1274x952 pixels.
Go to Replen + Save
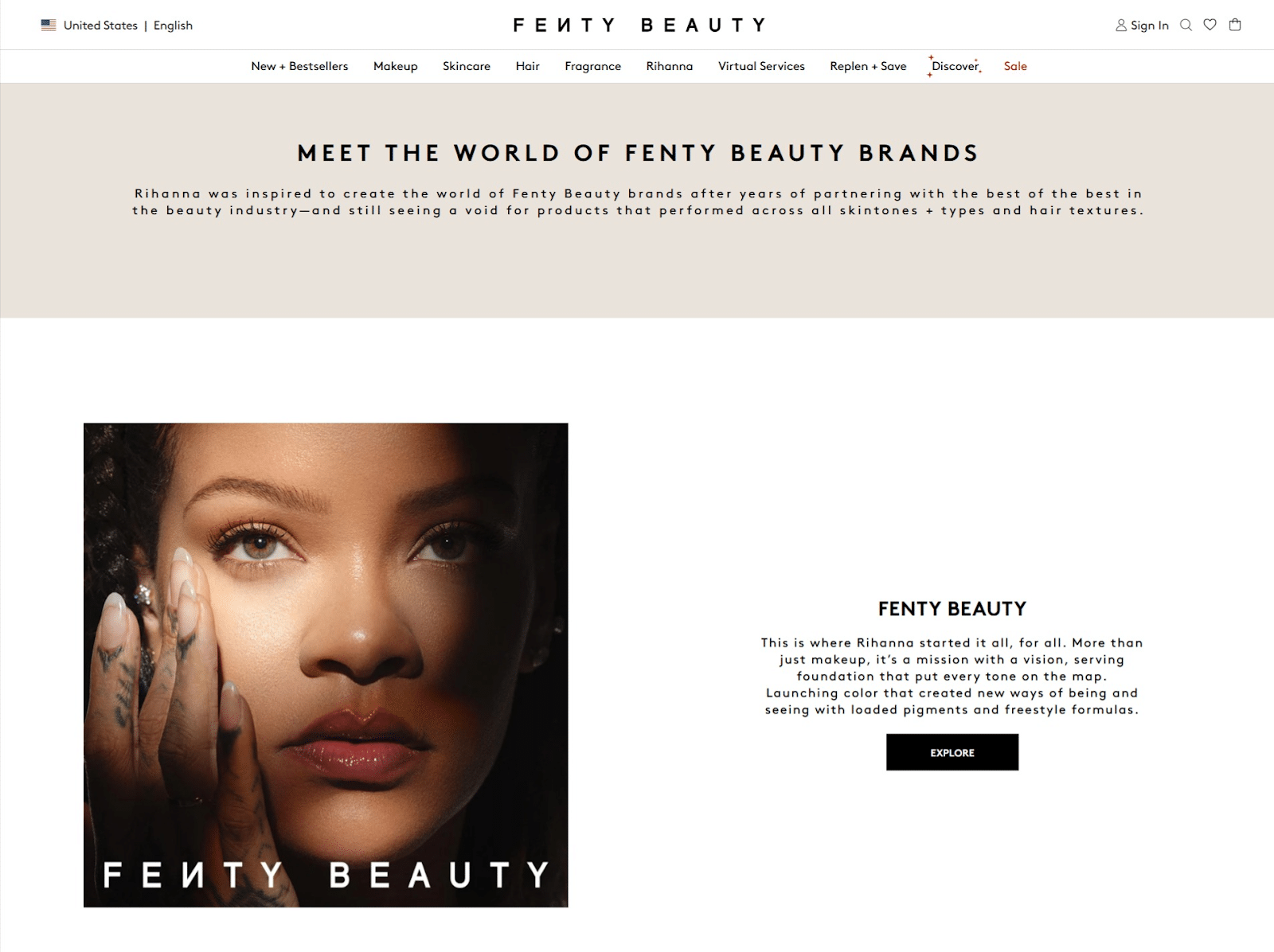click(868, 66)
